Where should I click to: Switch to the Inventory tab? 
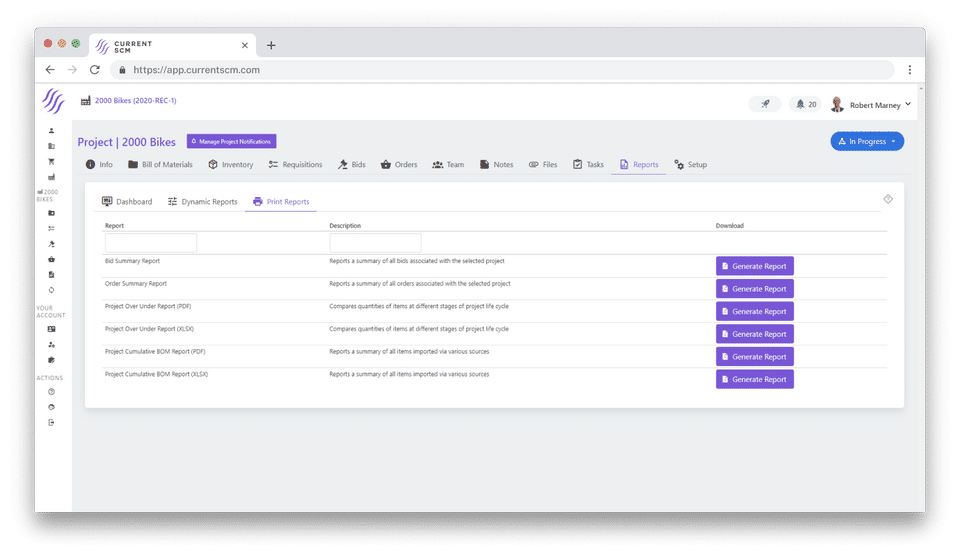231,165
